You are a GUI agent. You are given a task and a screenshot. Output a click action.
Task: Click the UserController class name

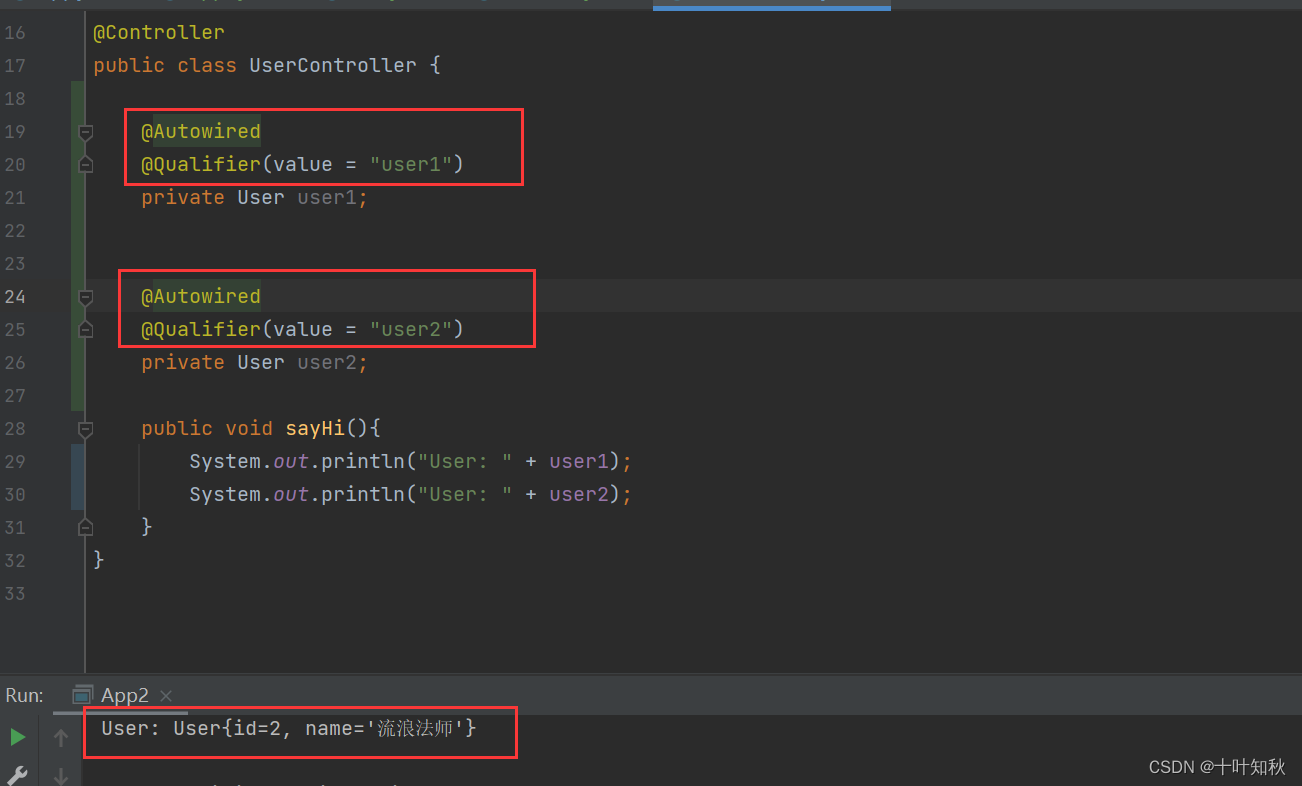coord(333,66)
